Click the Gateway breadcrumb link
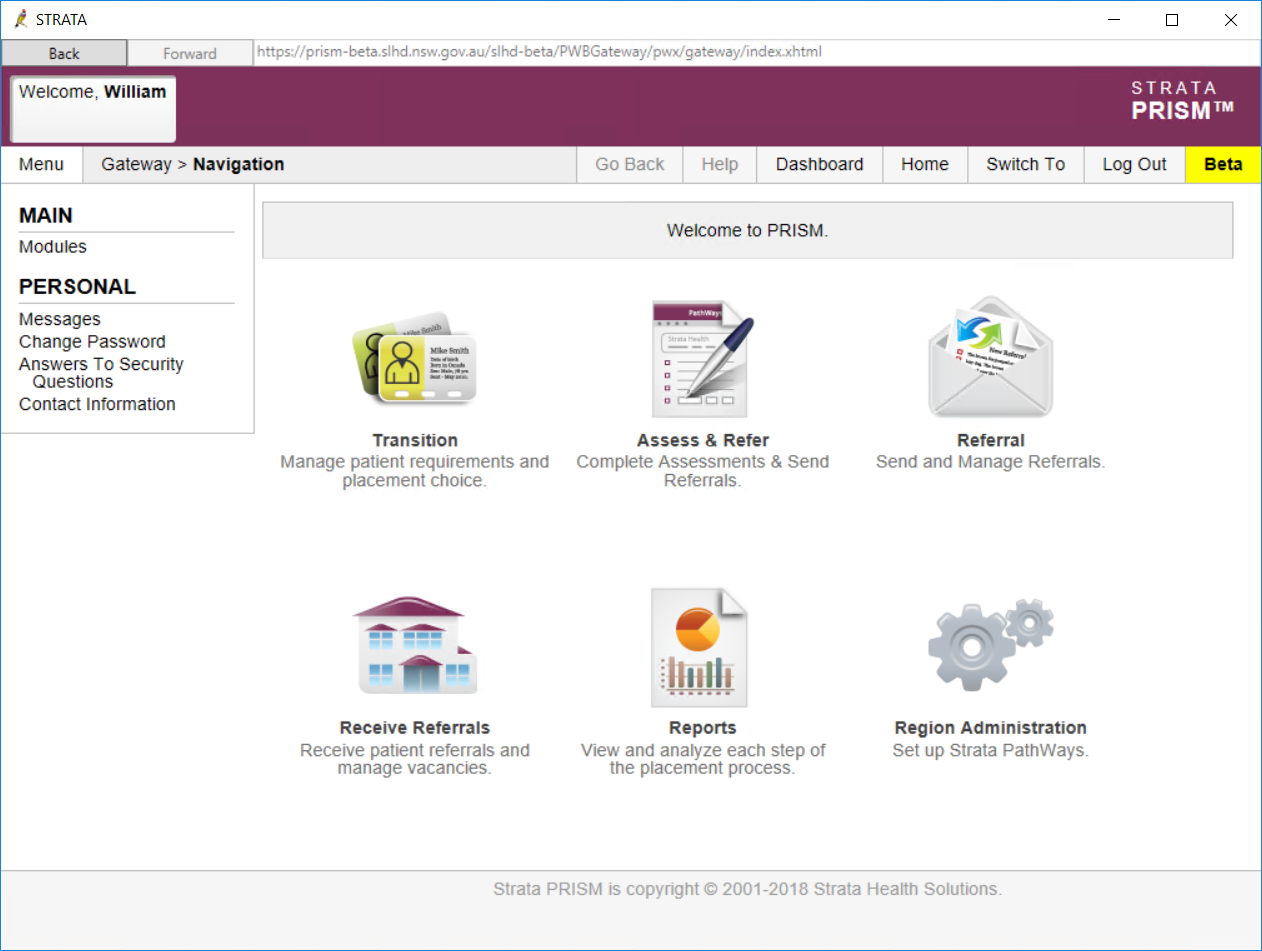Screen dimensions: 1262x951 tap(136, 165)
